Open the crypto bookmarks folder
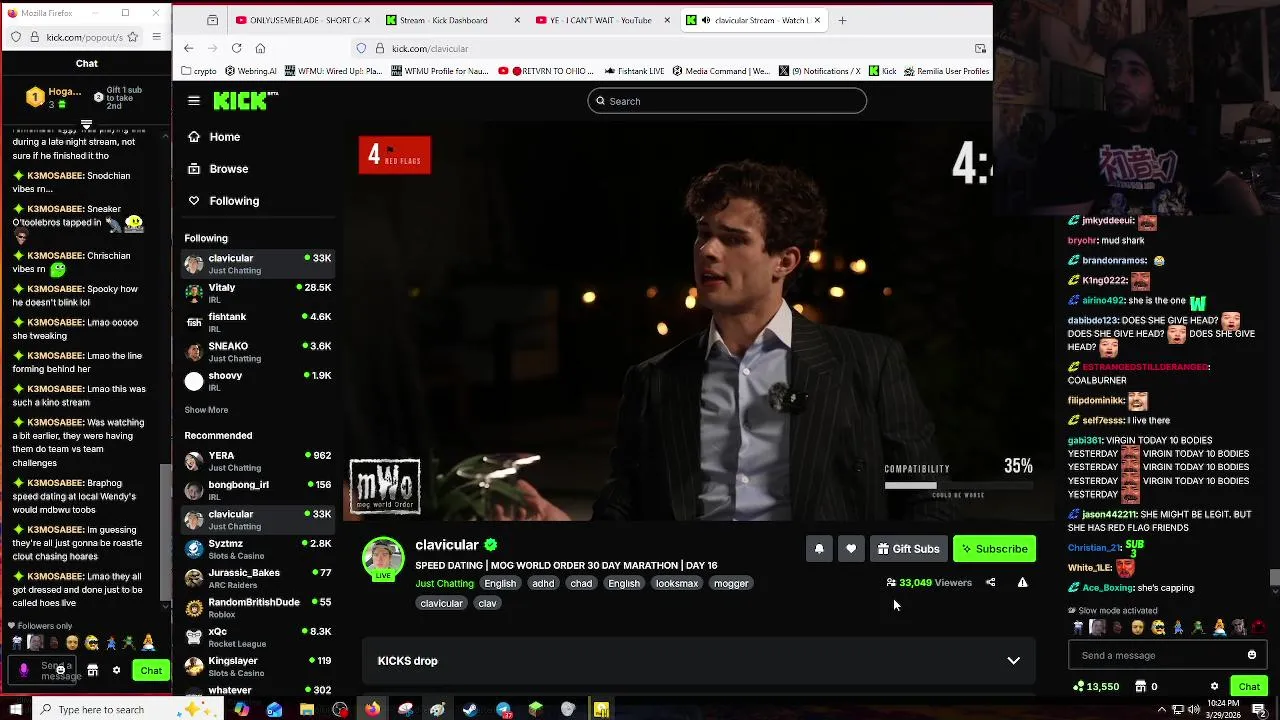Viewport: 1280px width, 720px height. (199, 71)
